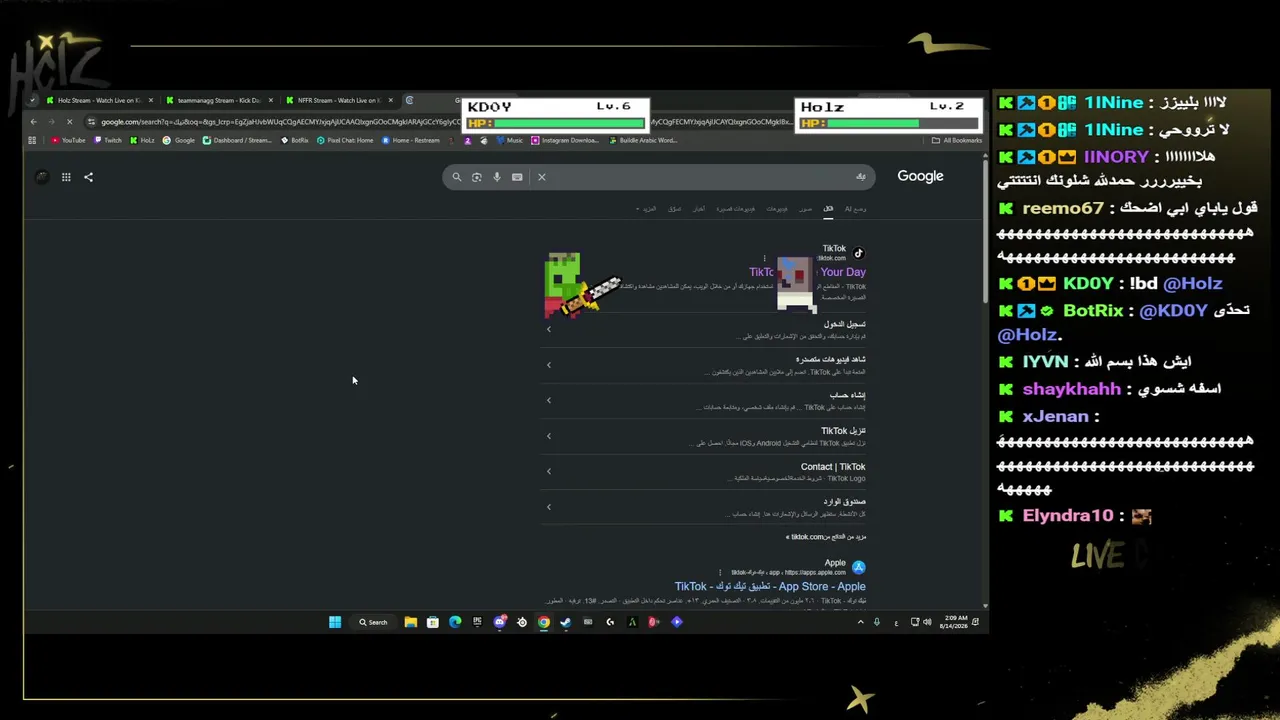Open Google Chrome taskbar icon
This screenshot has height=720, width=1280.
tap(543, 622)
